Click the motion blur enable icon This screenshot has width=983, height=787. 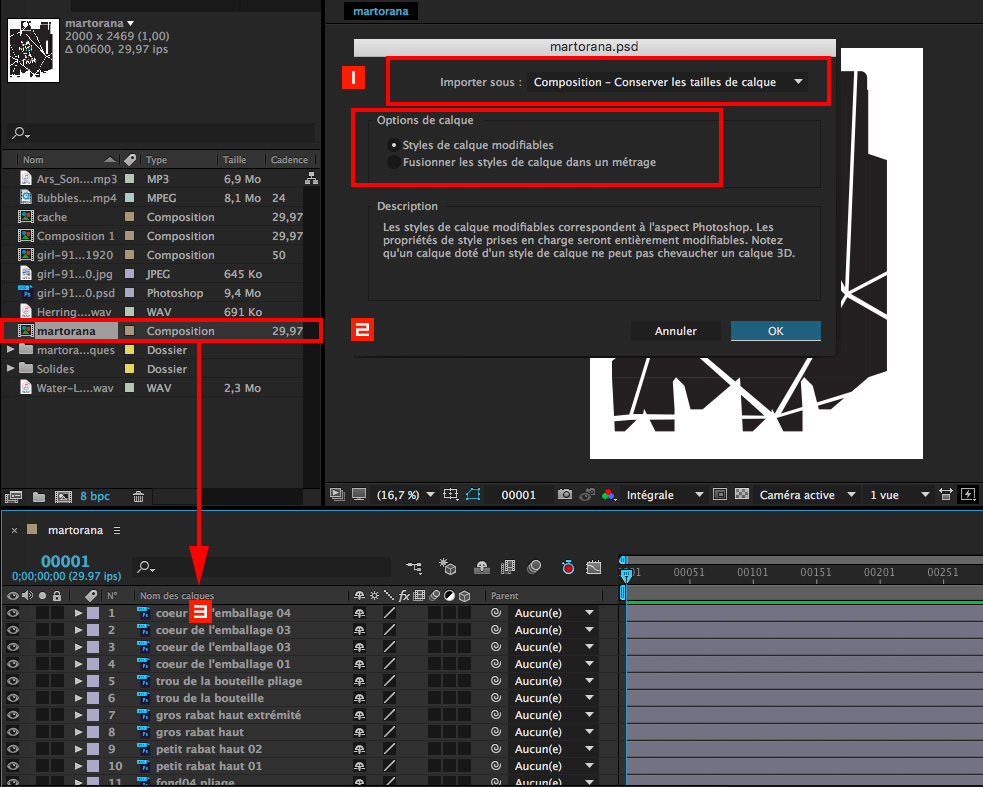(534, 568)
